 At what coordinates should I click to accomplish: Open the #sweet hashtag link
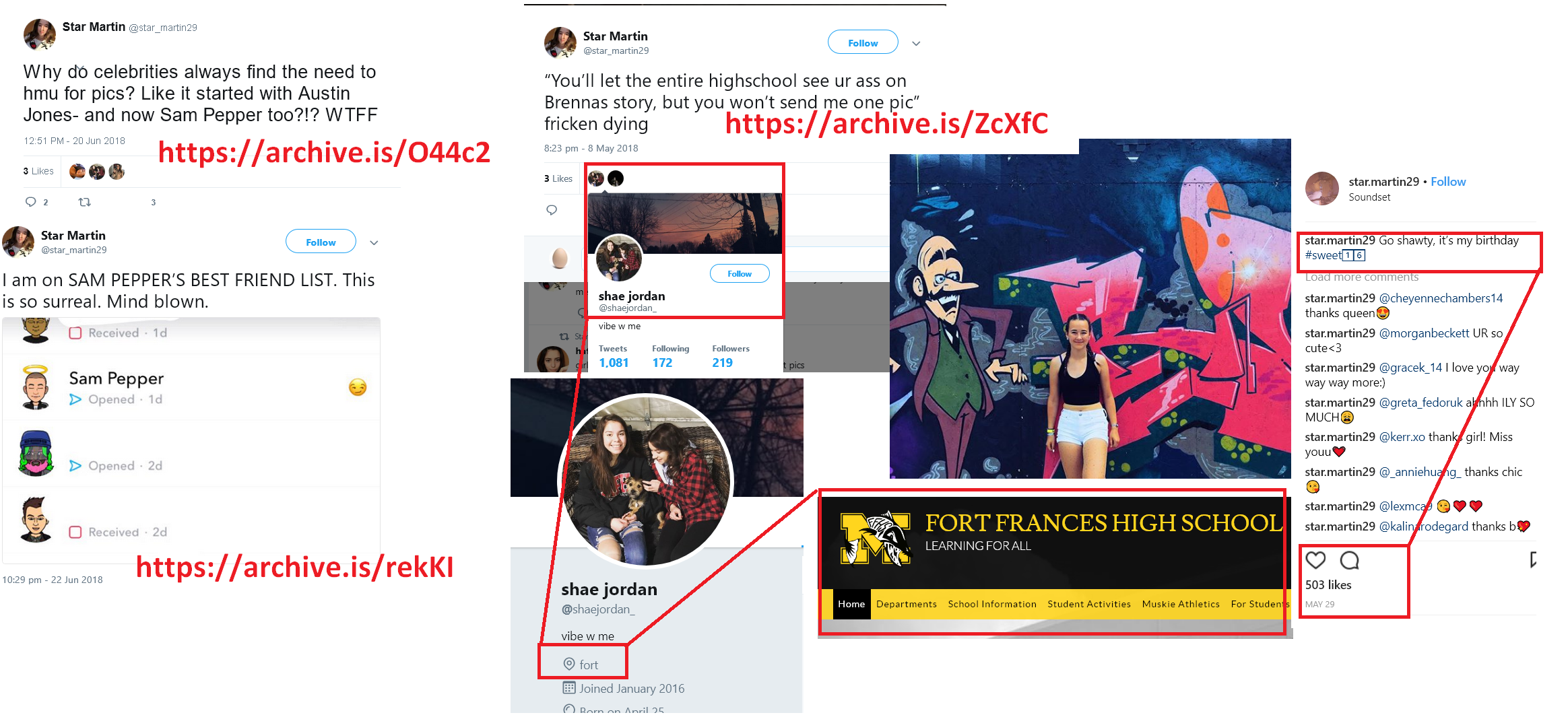click(x=1335, y=255)
